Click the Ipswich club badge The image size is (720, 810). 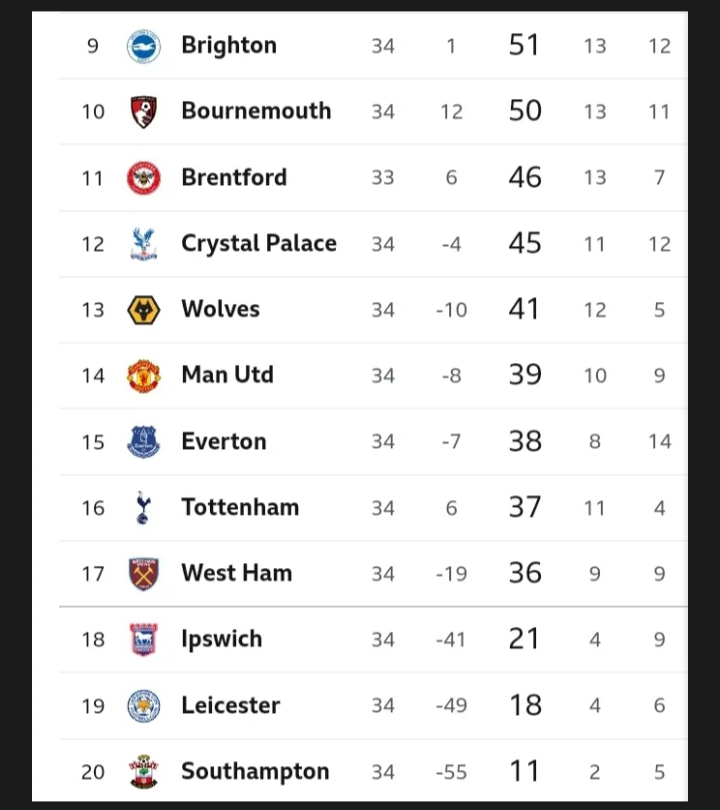[x=144, y=640]
